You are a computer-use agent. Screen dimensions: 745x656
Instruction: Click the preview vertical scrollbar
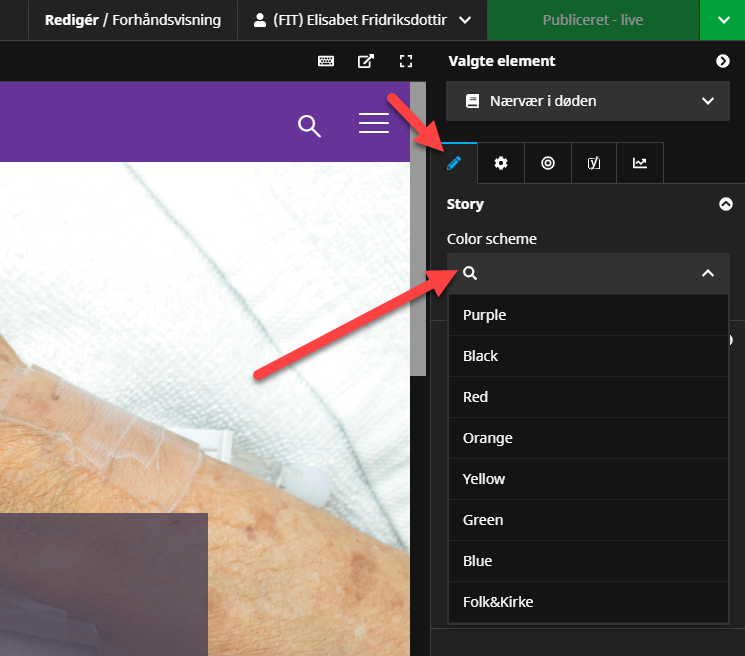click(x=418, y=229)
